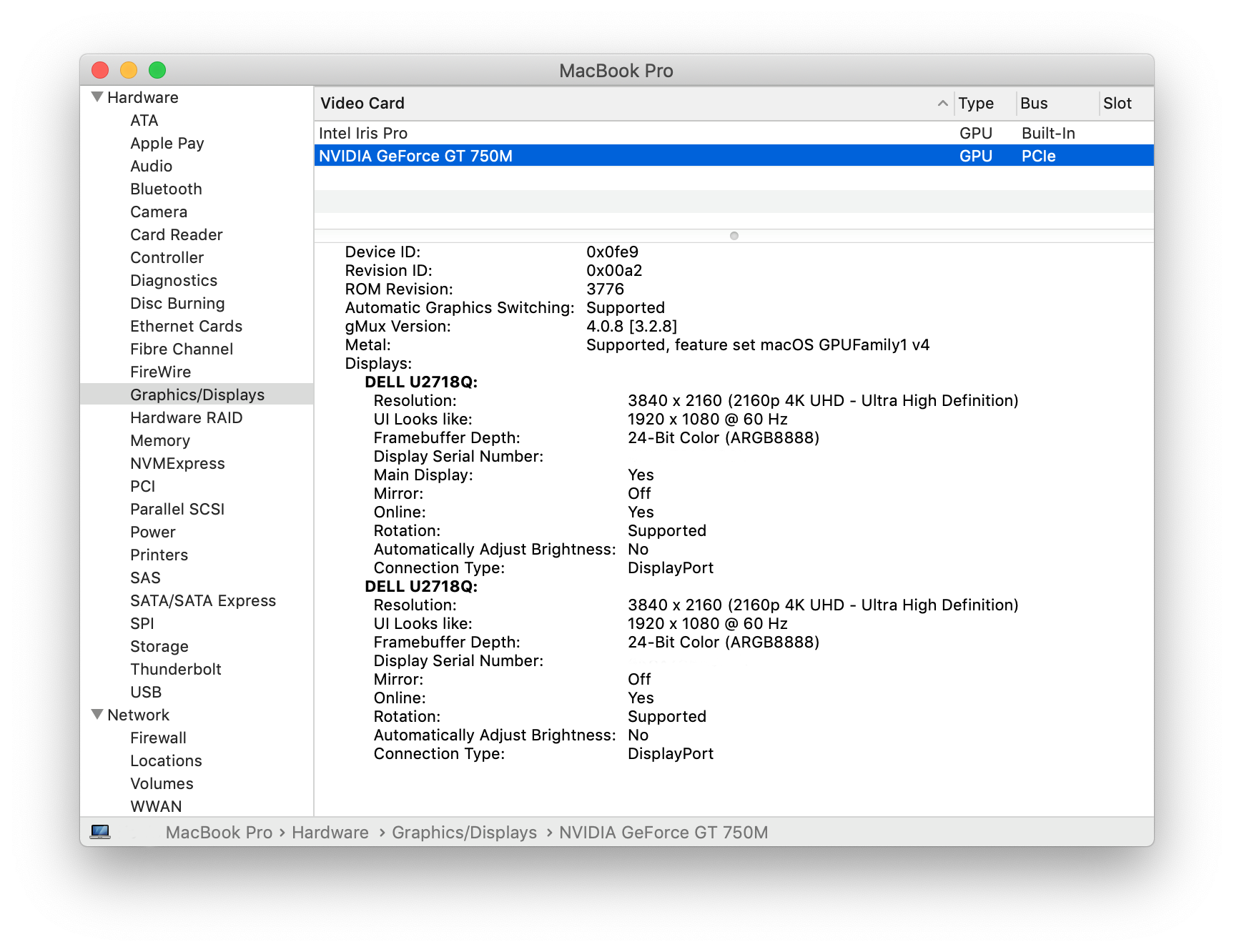Click Graphics/Displays in the path bar
Viewport: 1234px width, 952px height.
(465, 833)
